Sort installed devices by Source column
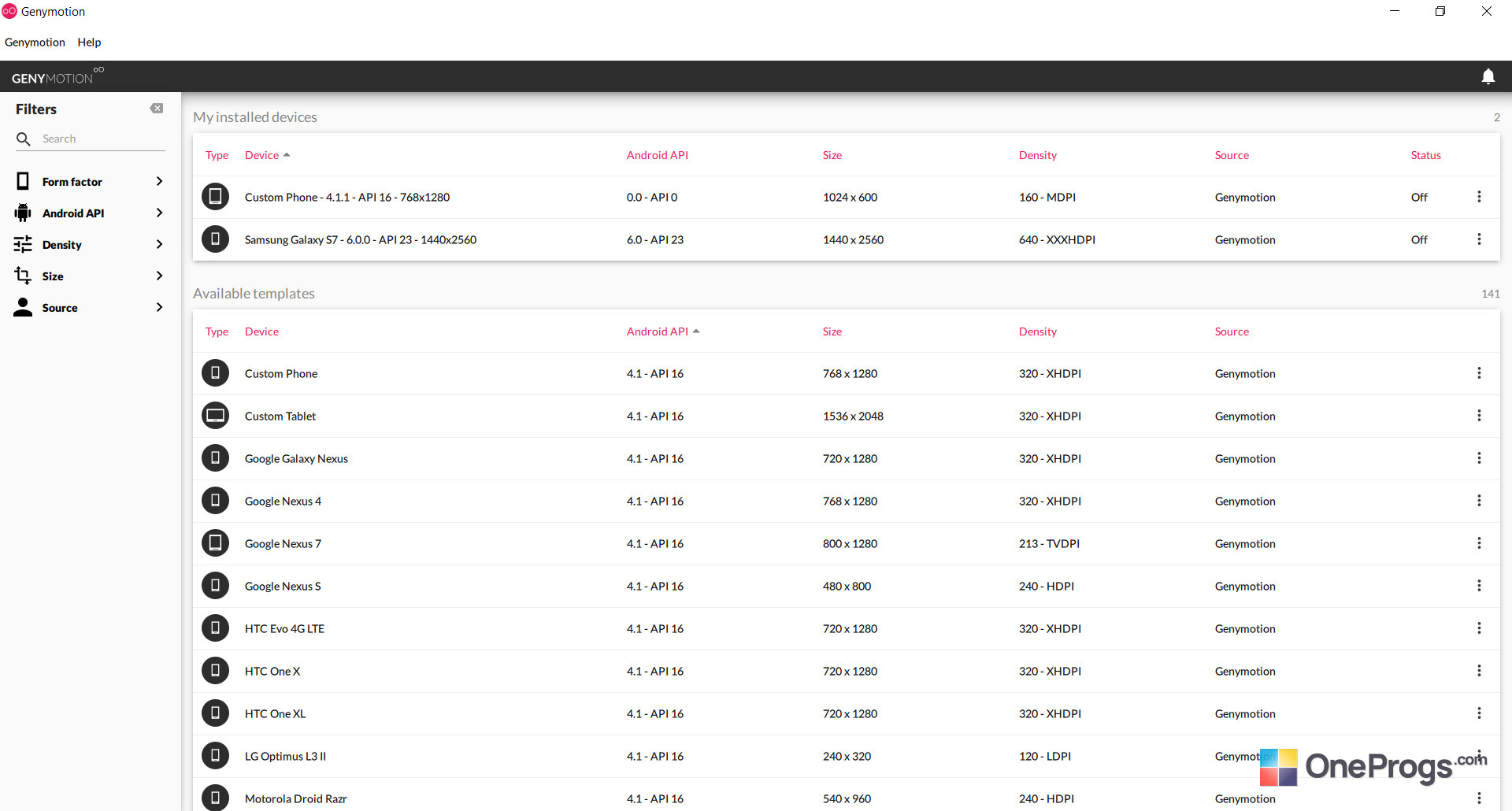Screen dimensions: 1512x811 [x=1232, y=155]
